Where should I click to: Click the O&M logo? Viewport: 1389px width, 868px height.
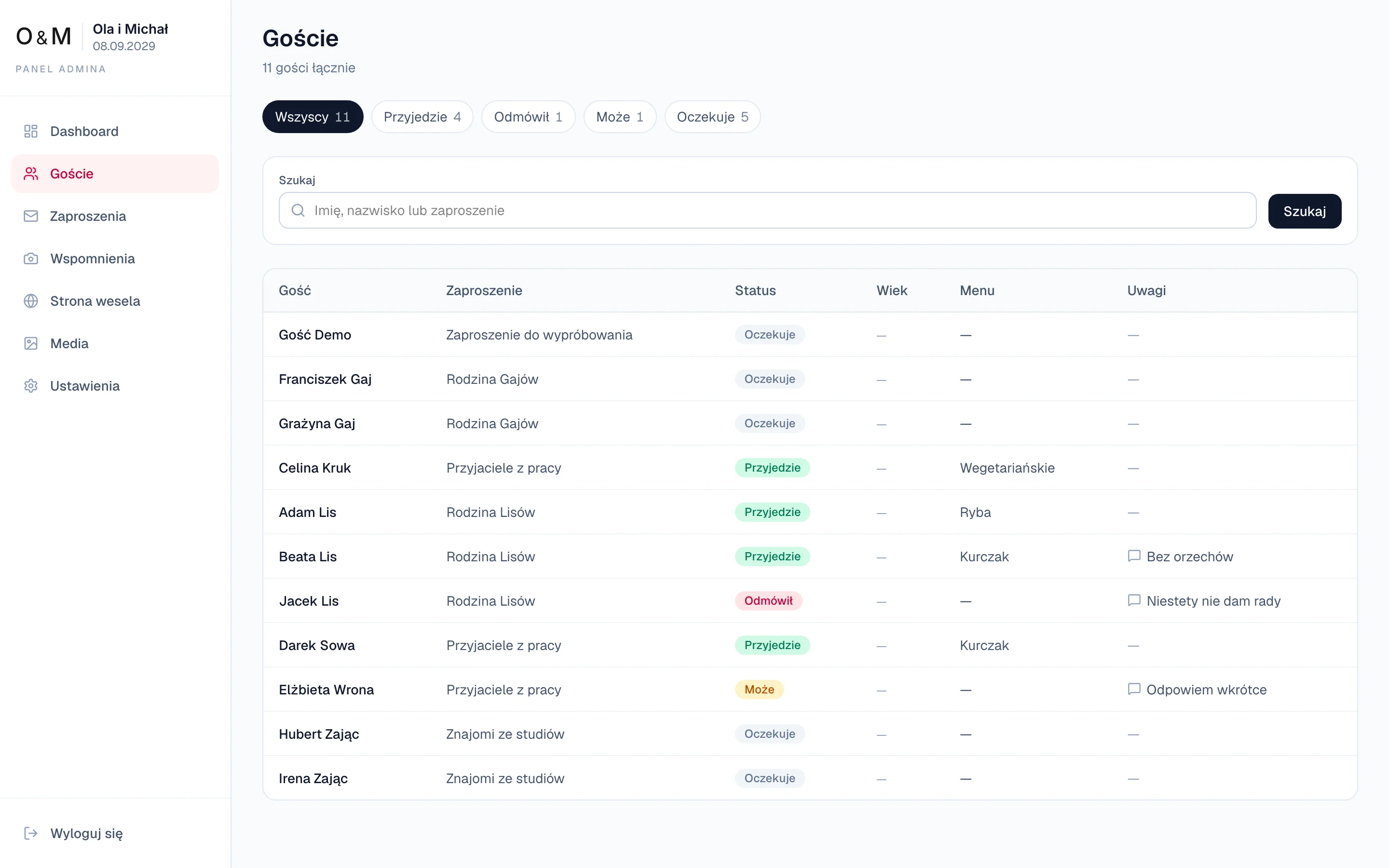43,37
